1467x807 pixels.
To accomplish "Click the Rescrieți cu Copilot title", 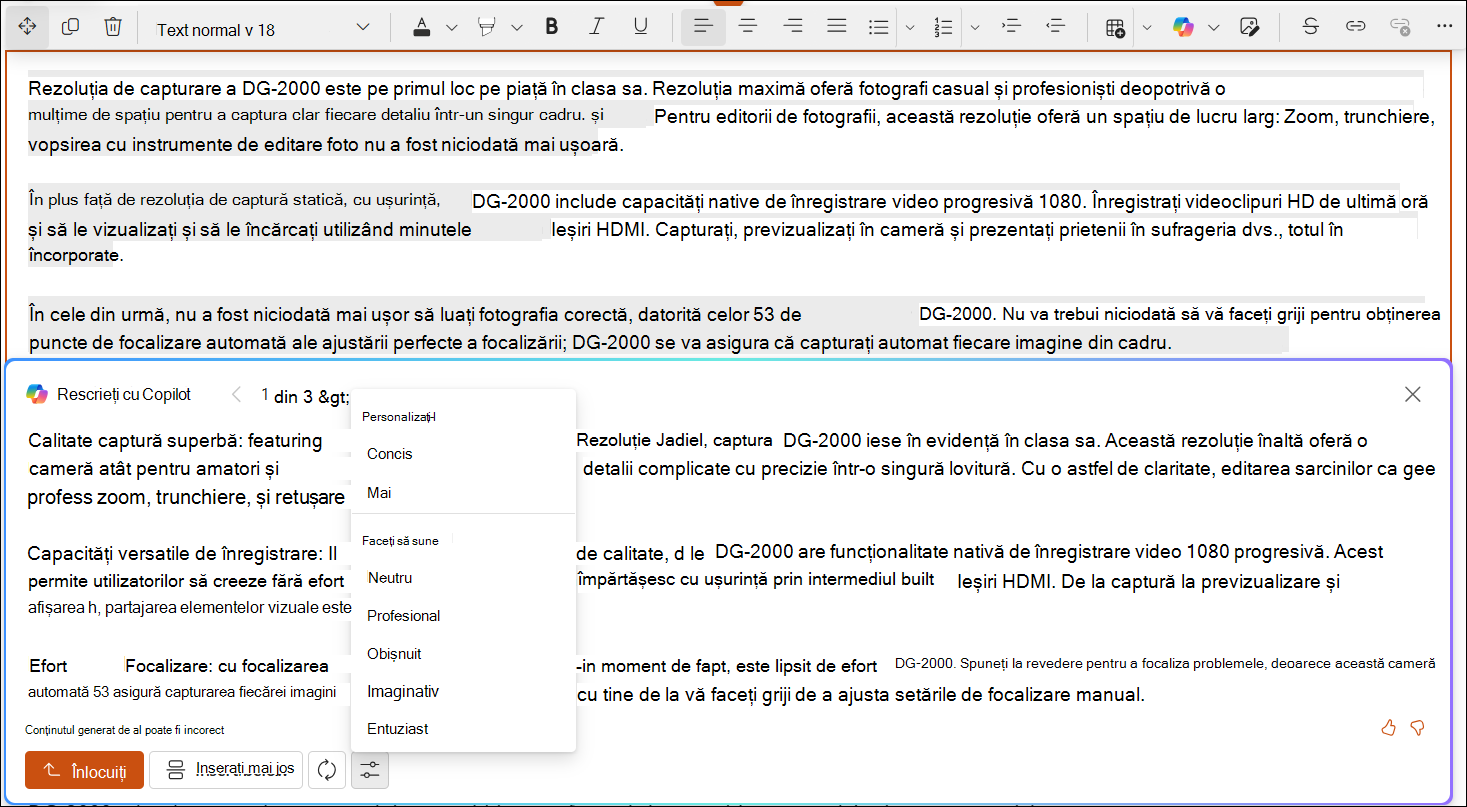I will pyautogui.click(x=124, y=394).
